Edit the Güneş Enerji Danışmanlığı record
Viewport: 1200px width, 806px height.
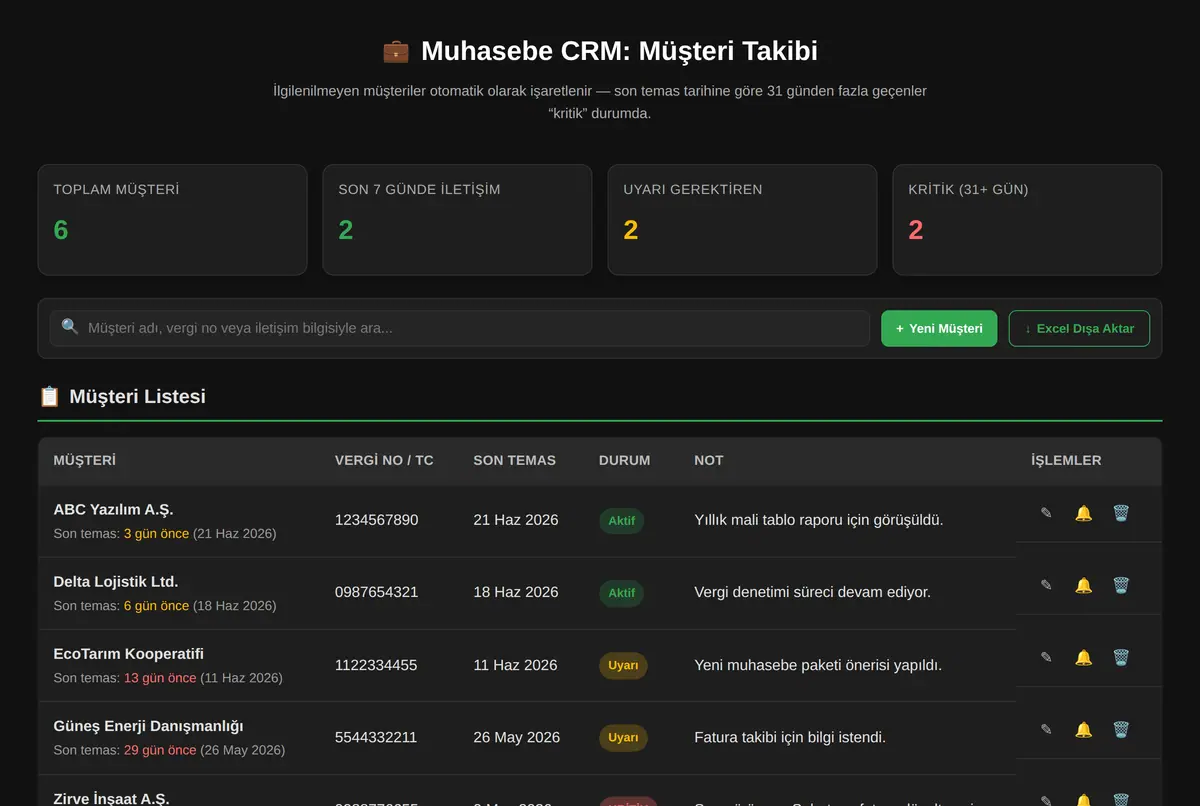pyautogui.click(x=1046, y=730)
